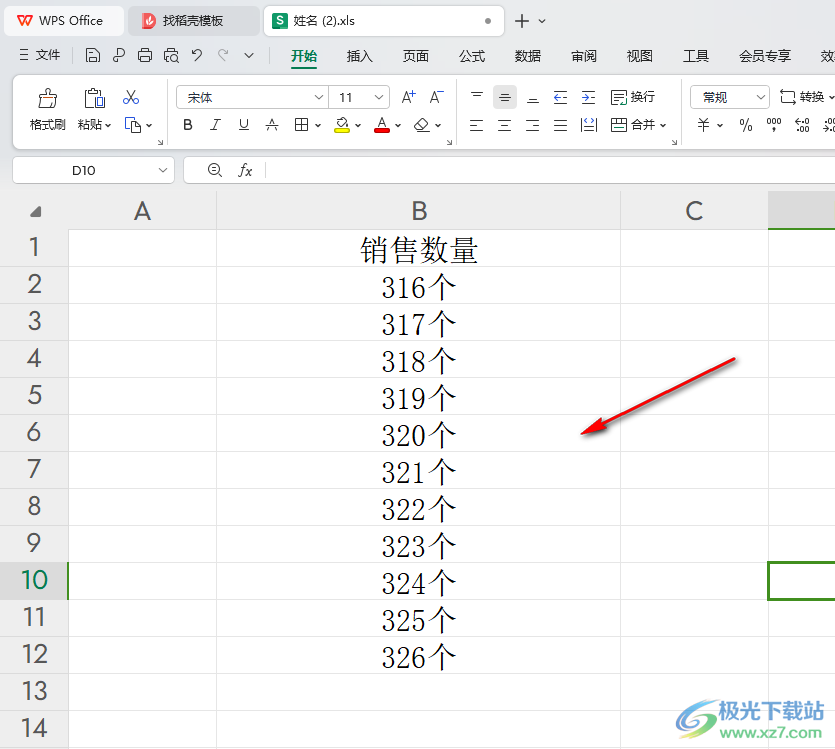Open the font name dropdown (宋体)
The image size is (835, 749).
(318, 98)
